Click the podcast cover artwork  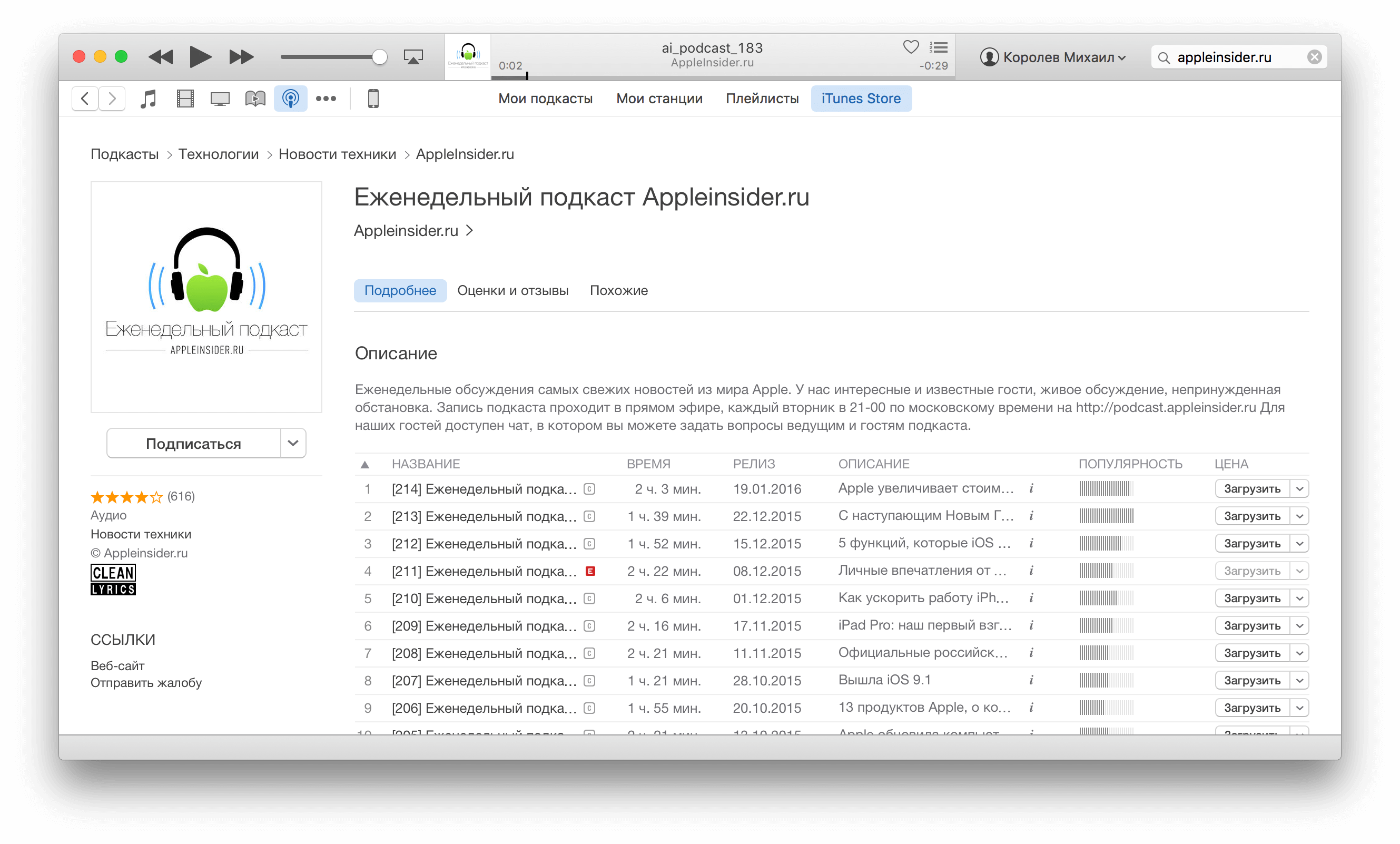206,297
